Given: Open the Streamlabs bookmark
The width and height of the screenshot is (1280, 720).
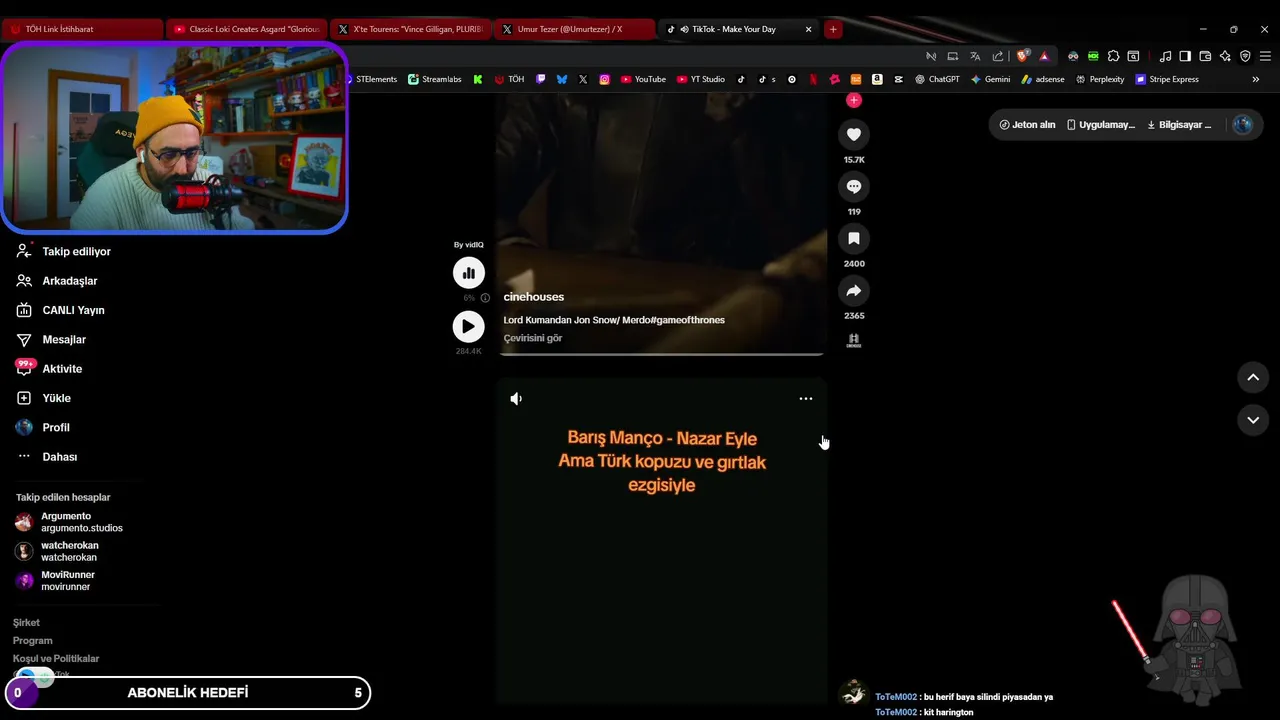Looking at the screenshot, I should [435, 79].
